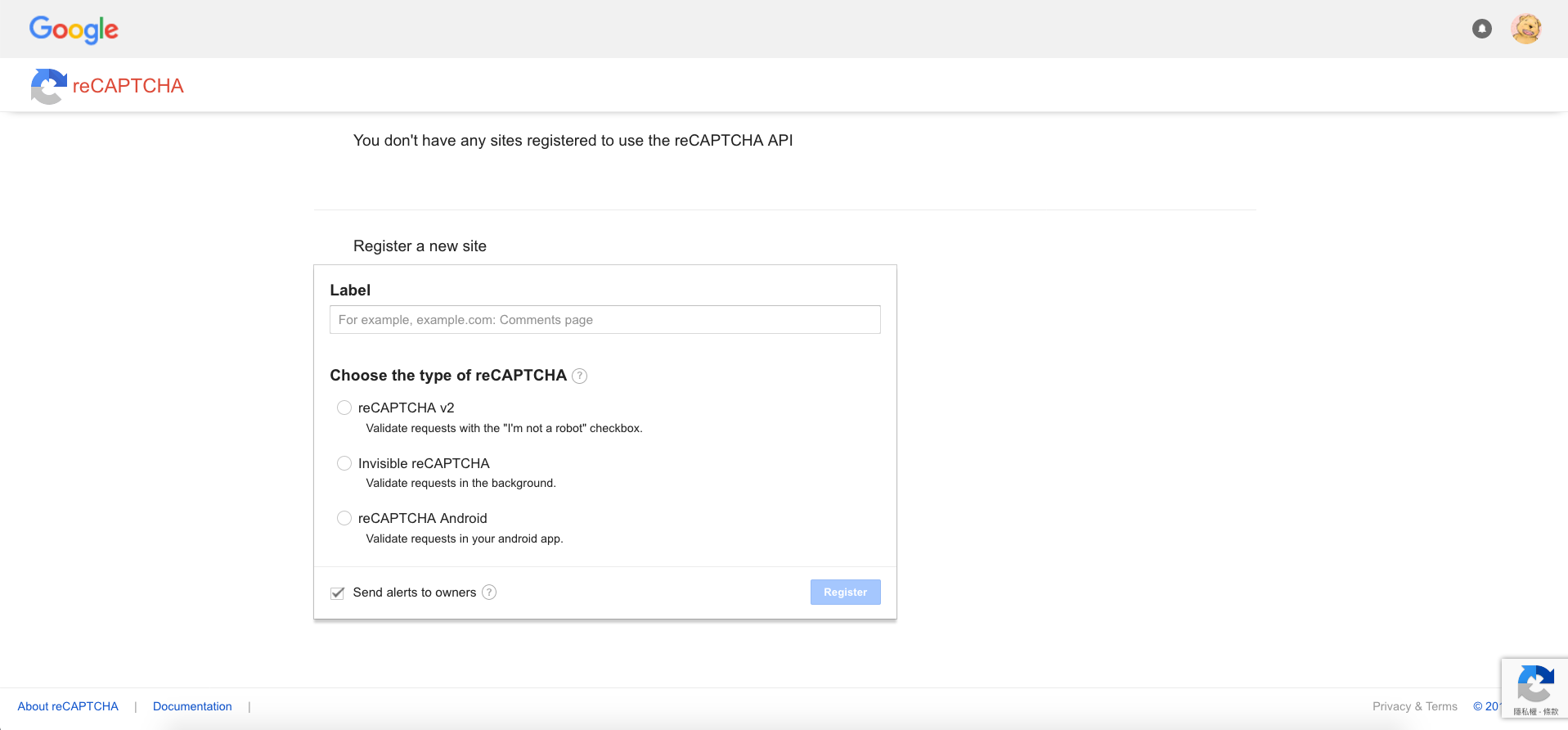Screen dimensions: 1568x730
Task: Click "You don't have any sites registered" message
Action: [573, 141]
